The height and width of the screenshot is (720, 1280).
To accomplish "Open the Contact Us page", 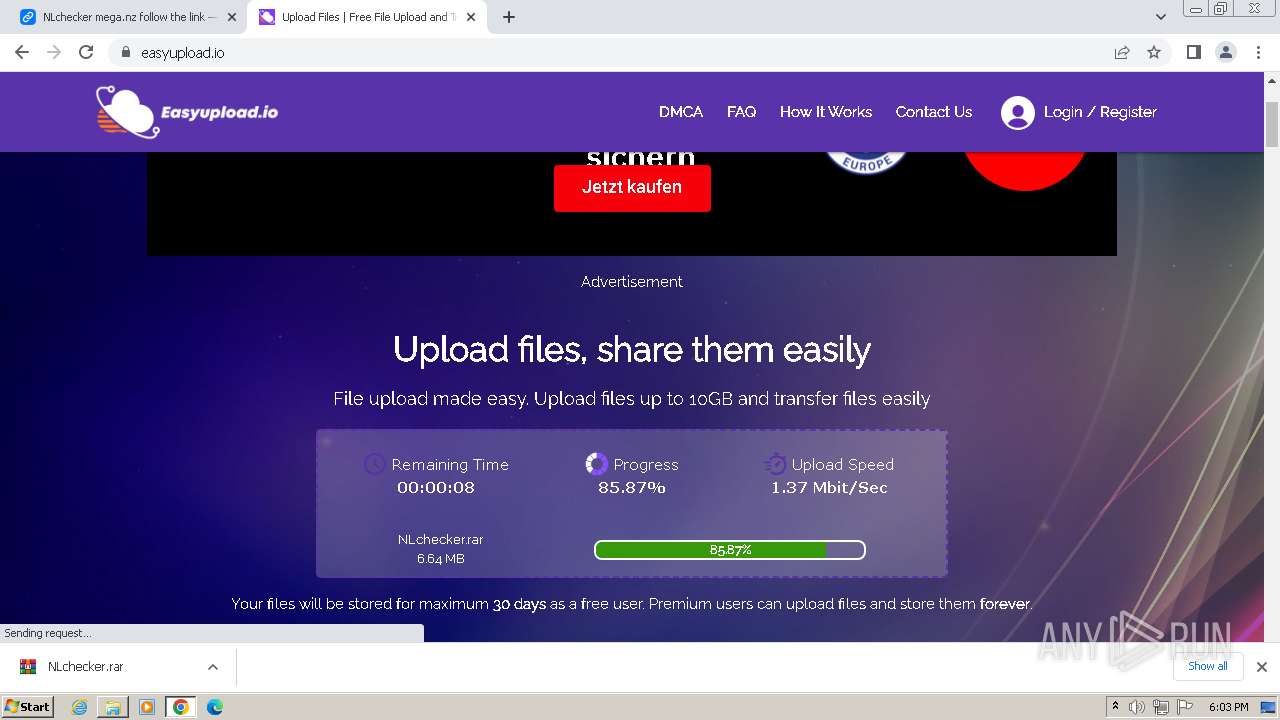I will coord(934,112).
